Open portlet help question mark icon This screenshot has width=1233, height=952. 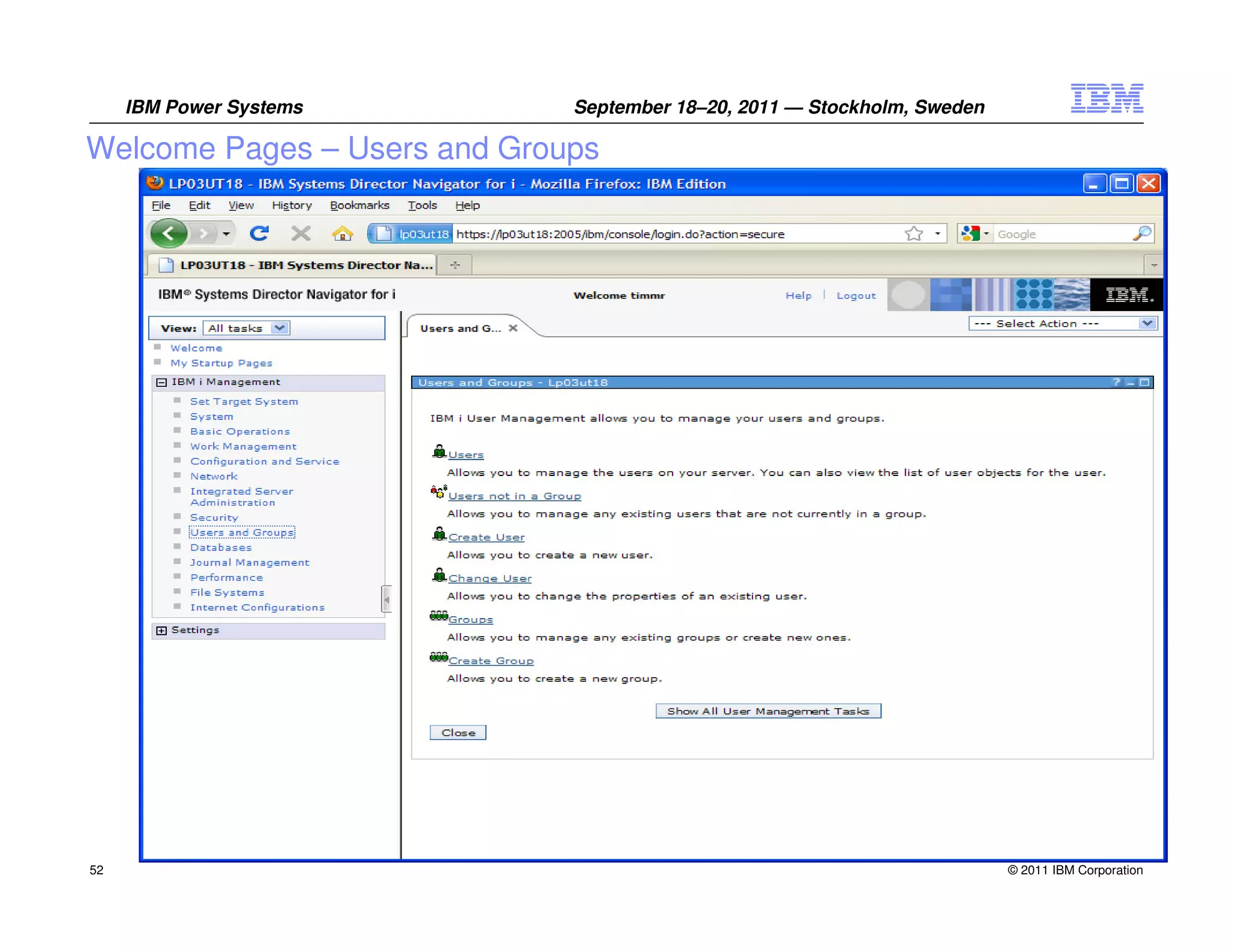click(x=1116, y=382)
